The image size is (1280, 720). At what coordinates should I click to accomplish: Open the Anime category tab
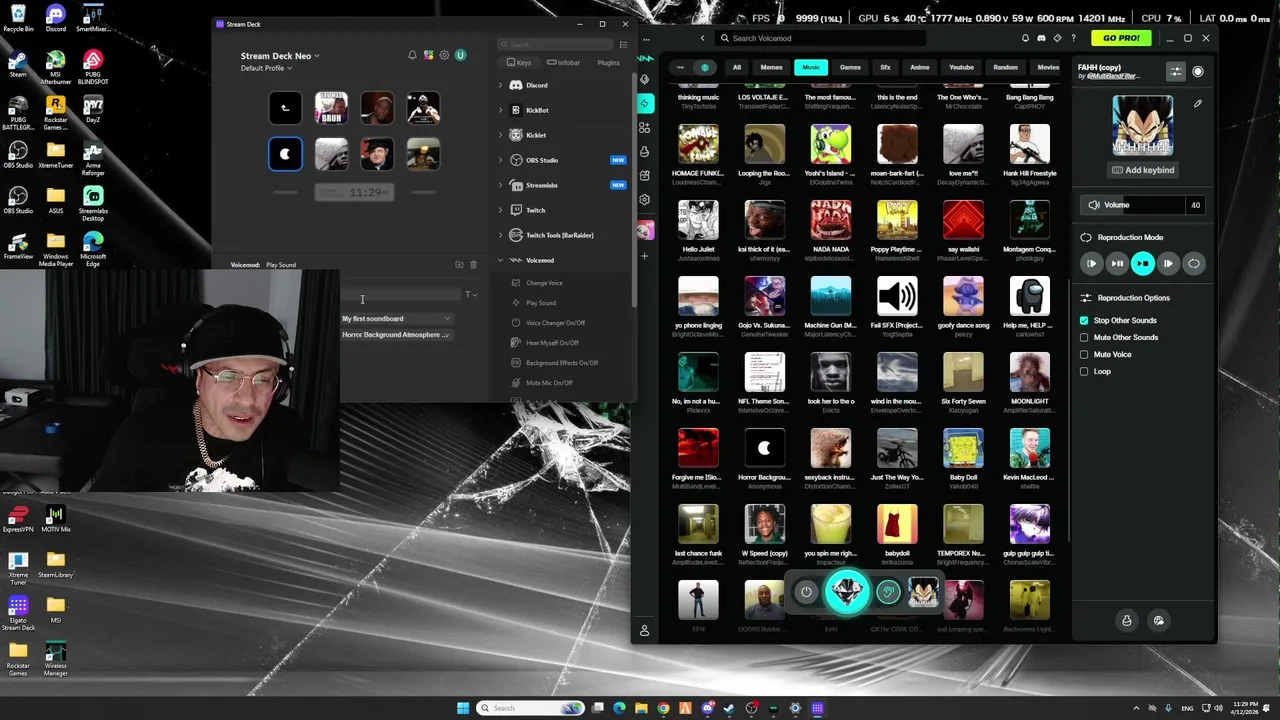920,68
